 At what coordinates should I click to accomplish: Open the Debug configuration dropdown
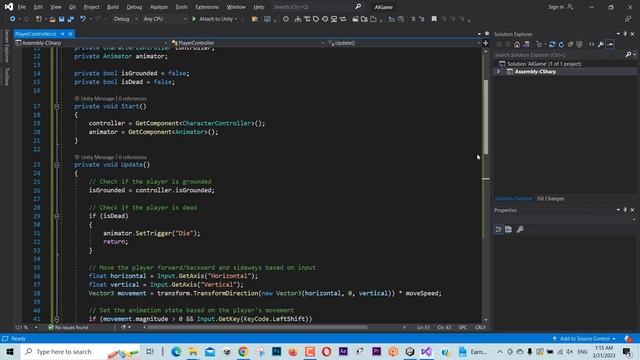point(125,19)
